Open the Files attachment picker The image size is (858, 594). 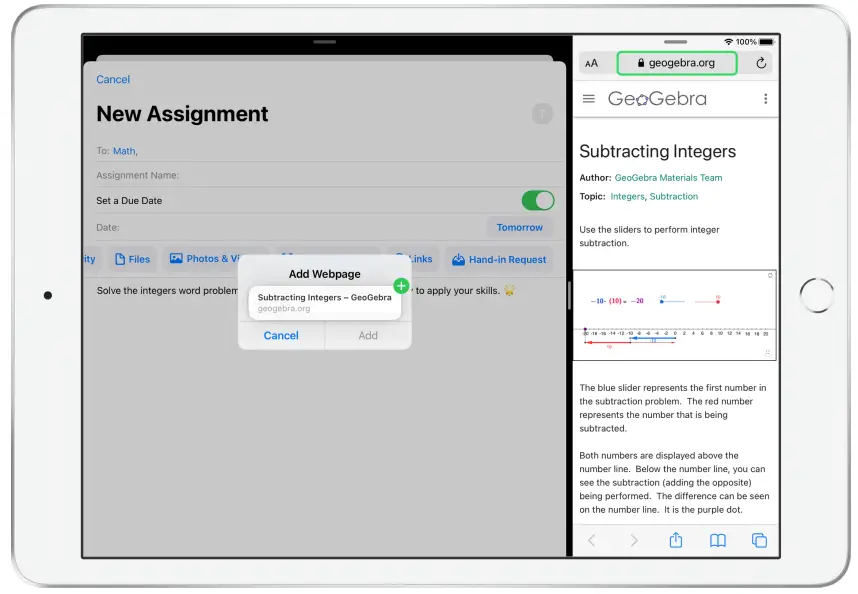[132, 259]
